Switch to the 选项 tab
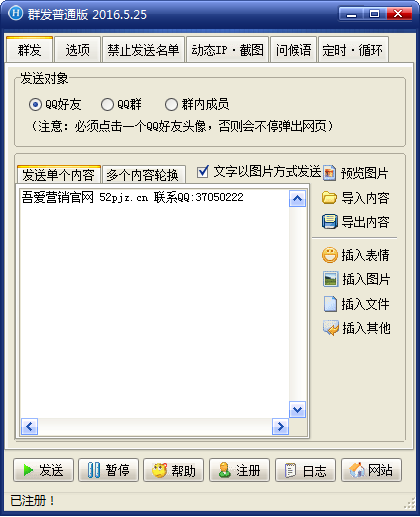This screenshot has height=517, width=420. (x=77, y=50)
